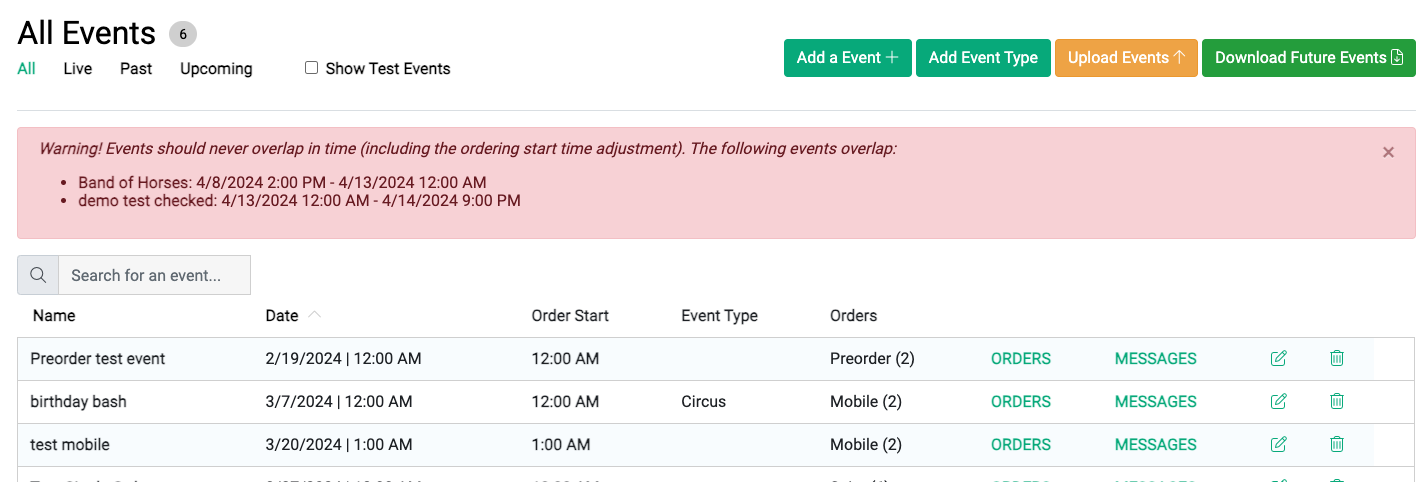Click edit icon for birthday bash
1425x482 pixels.
(x=1278, y=401)
